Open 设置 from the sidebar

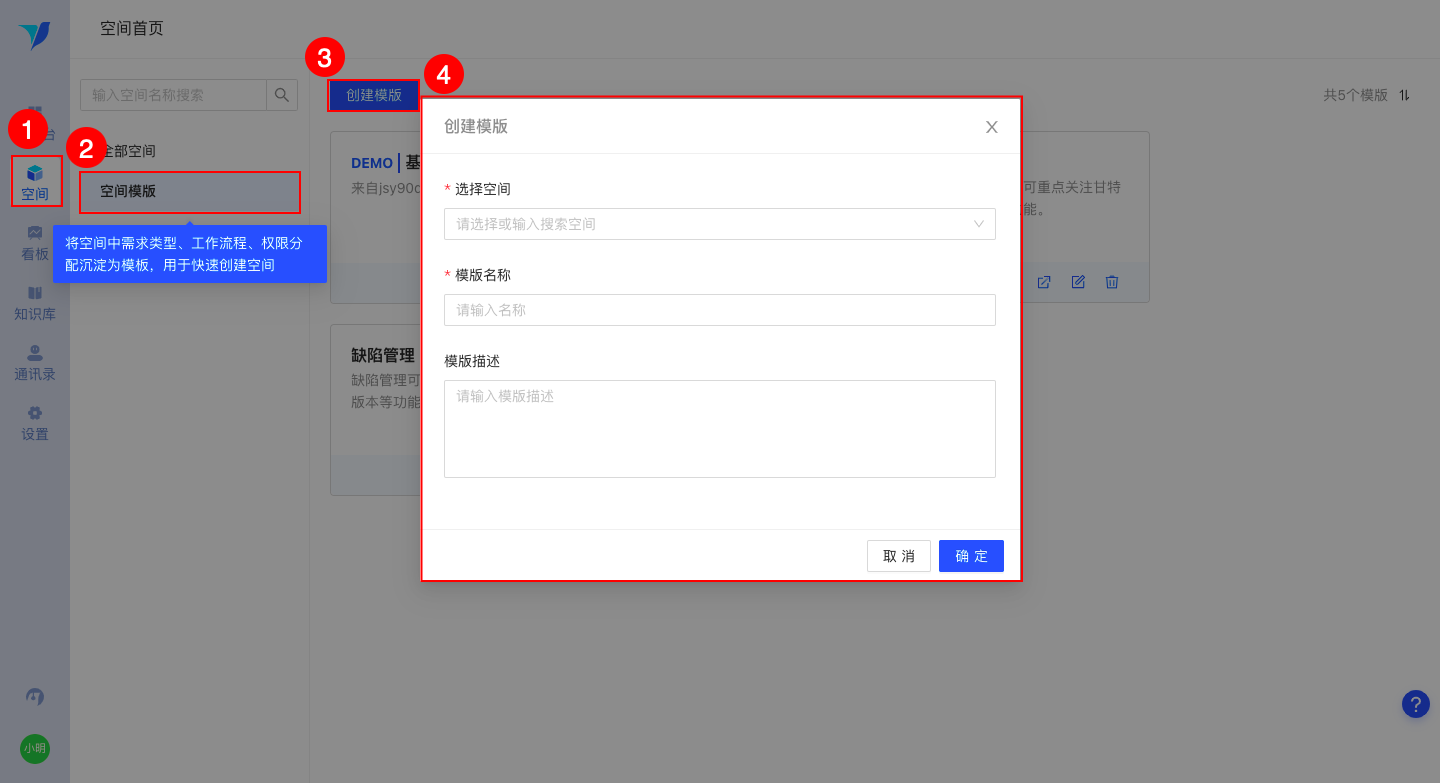(x=35, y=423)
